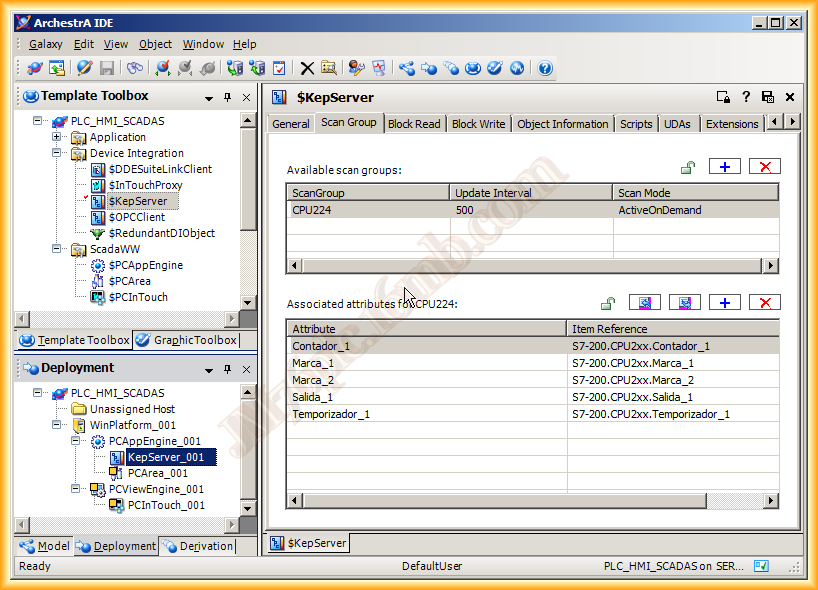Pin the Template Toolbox panel
Image resolution: width=818 pixels, height=590 pixels.
tap(228, 97)
